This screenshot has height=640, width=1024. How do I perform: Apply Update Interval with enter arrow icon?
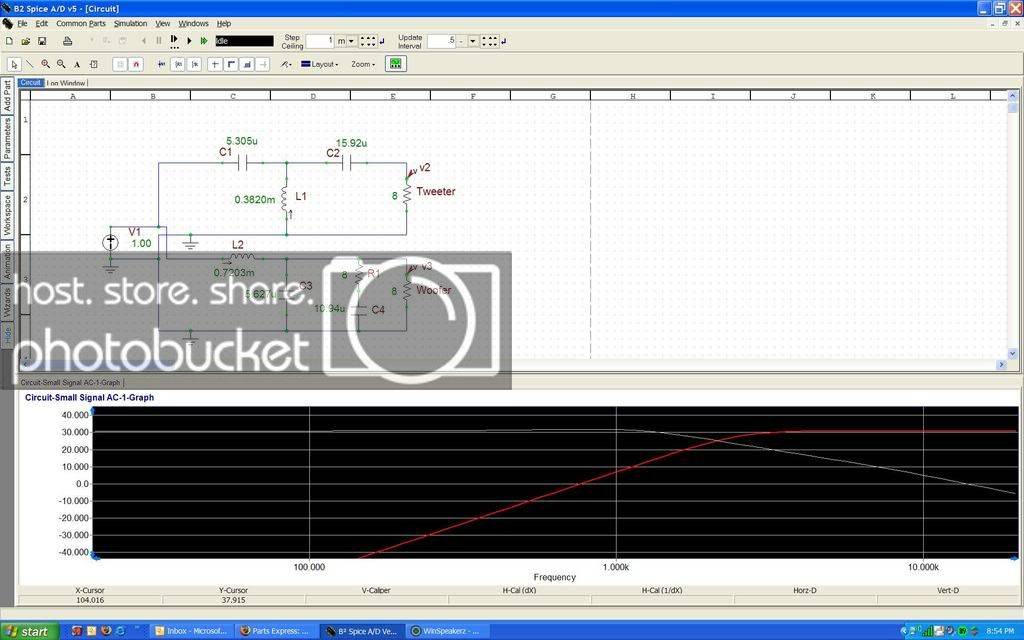click(504, 41)
